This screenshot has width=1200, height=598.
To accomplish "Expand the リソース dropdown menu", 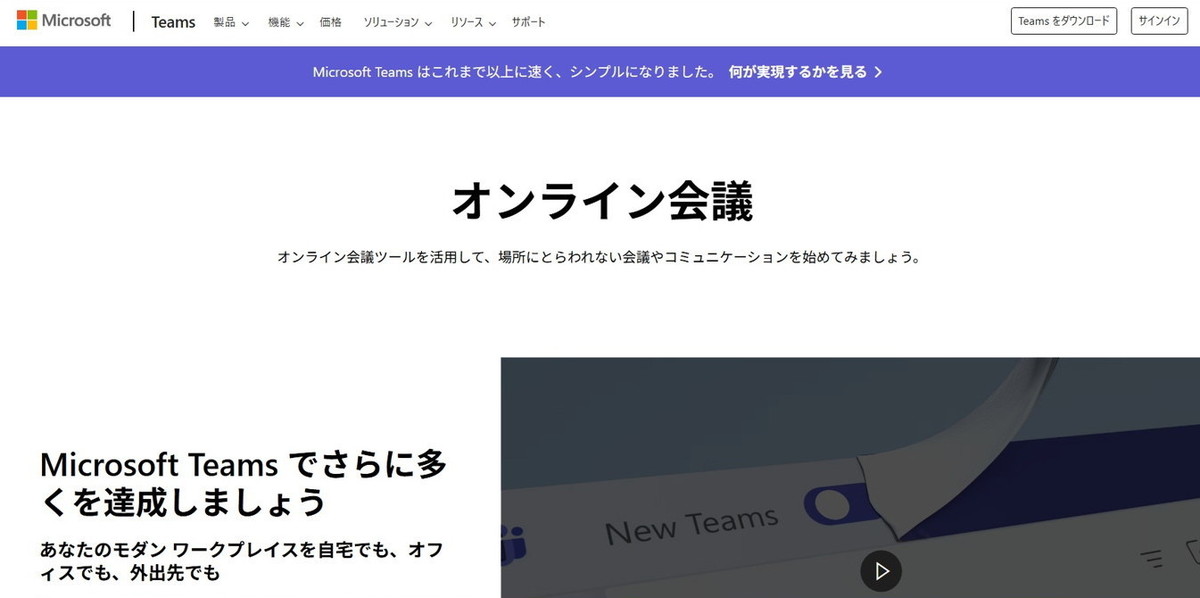I will pyautogui.click(x=473, y=22).
